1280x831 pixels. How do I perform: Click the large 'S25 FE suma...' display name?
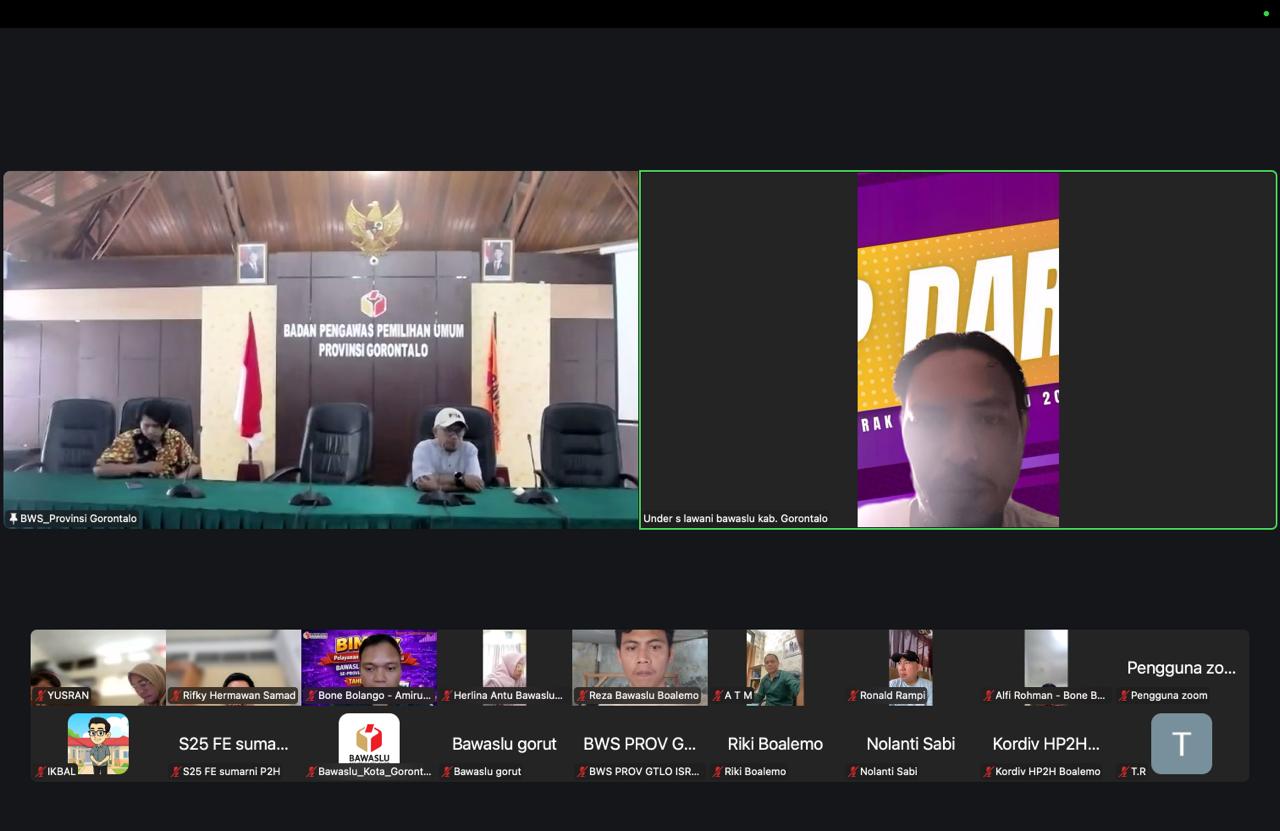[233, 743]
